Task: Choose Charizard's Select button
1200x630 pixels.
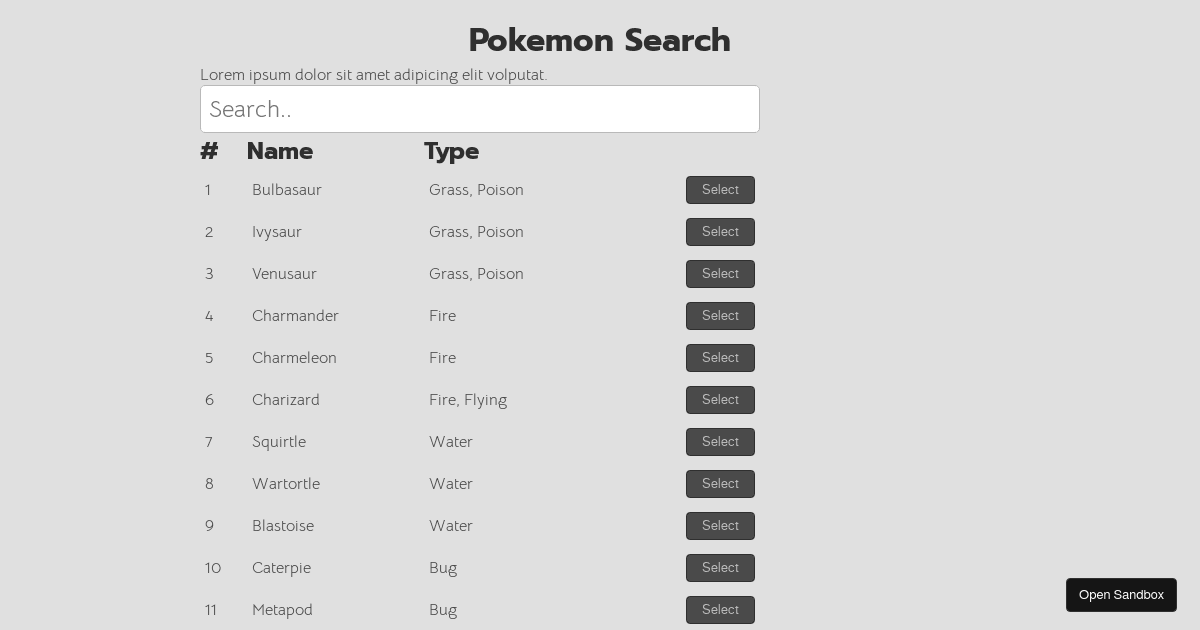Action: coord(720,400)
